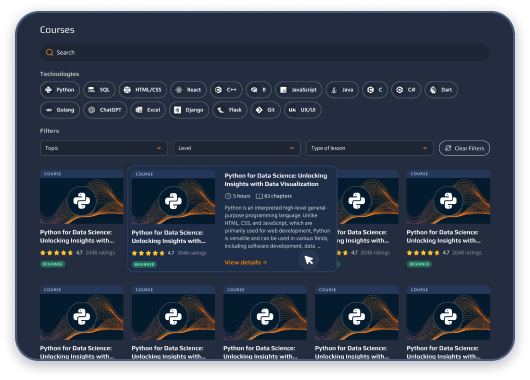Select the Flask technology chip
530x380 pixels.
tap(230, 110)
